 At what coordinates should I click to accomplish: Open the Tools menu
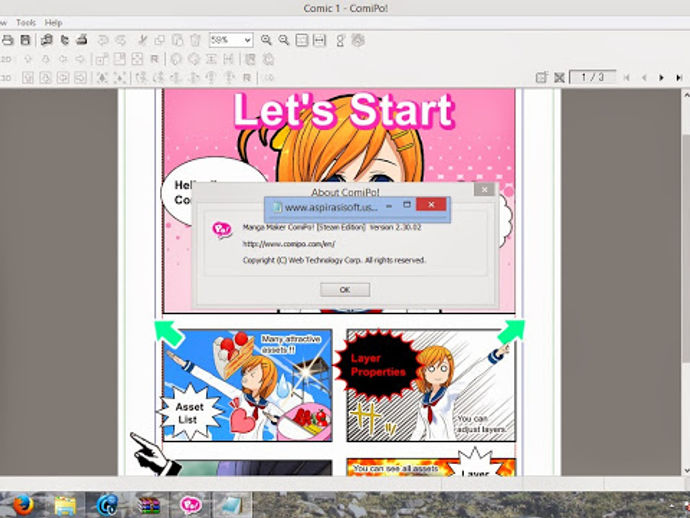(26, 22)
